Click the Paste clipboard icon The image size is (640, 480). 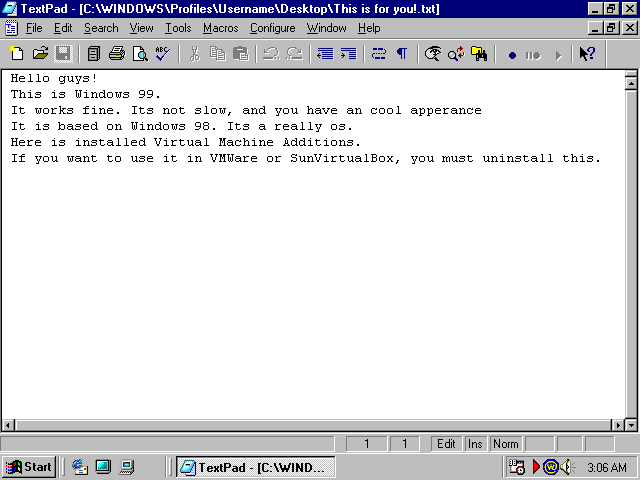pos(241,53)
